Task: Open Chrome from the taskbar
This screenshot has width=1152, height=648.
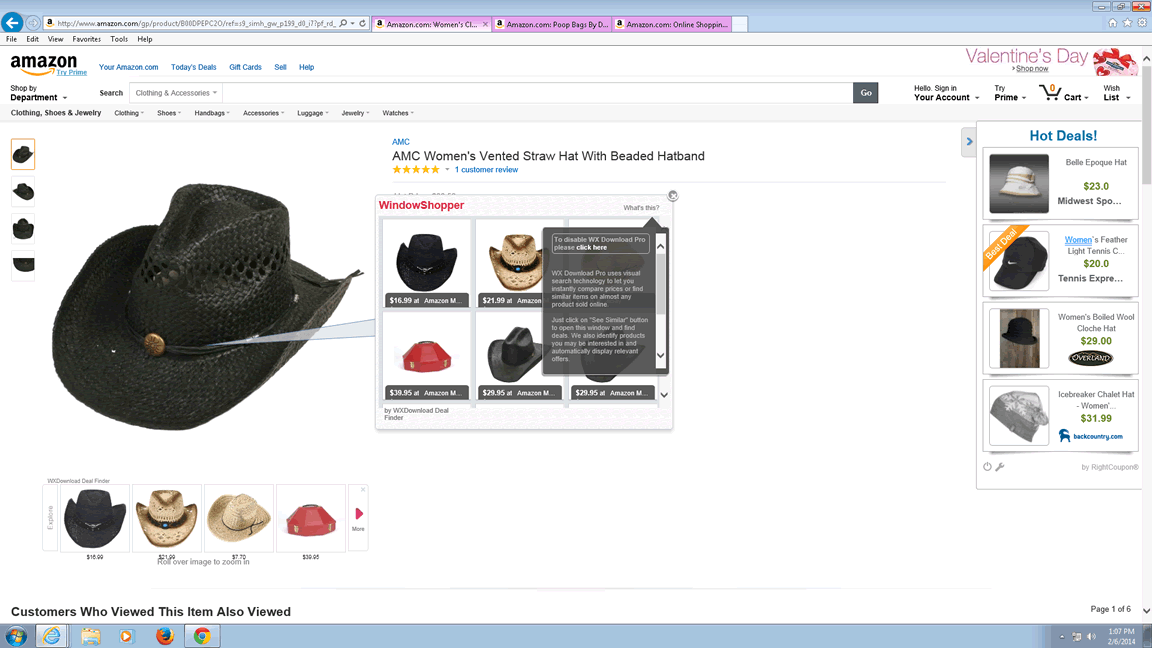Action: click(202, 636)
